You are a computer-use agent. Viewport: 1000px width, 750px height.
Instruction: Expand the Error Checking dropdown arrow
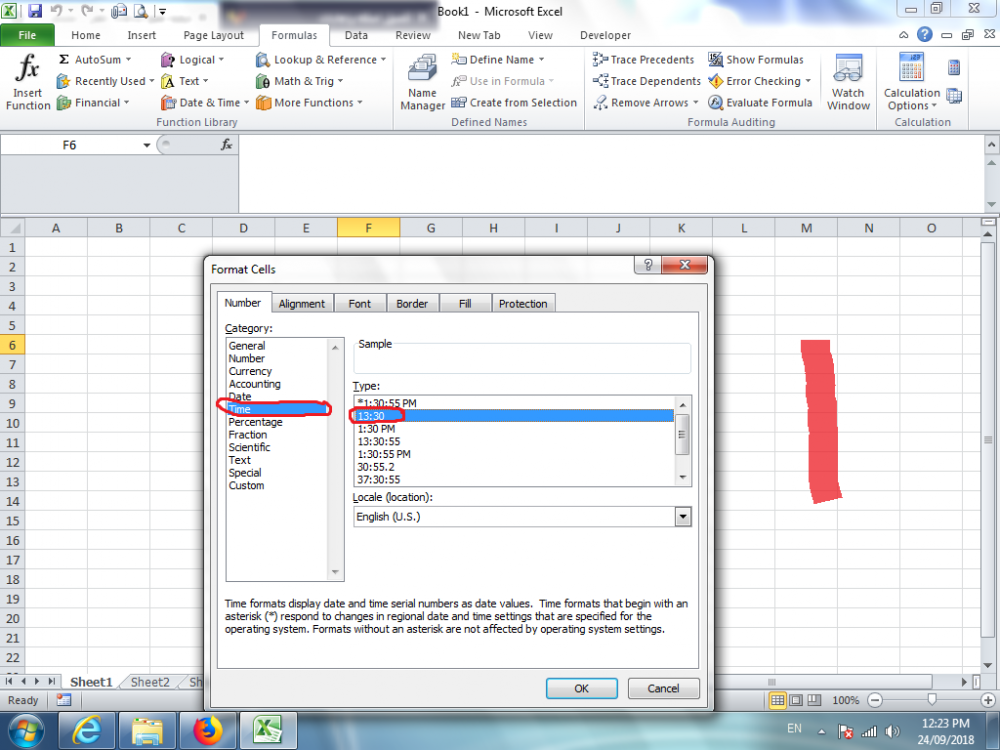(808, 81)
